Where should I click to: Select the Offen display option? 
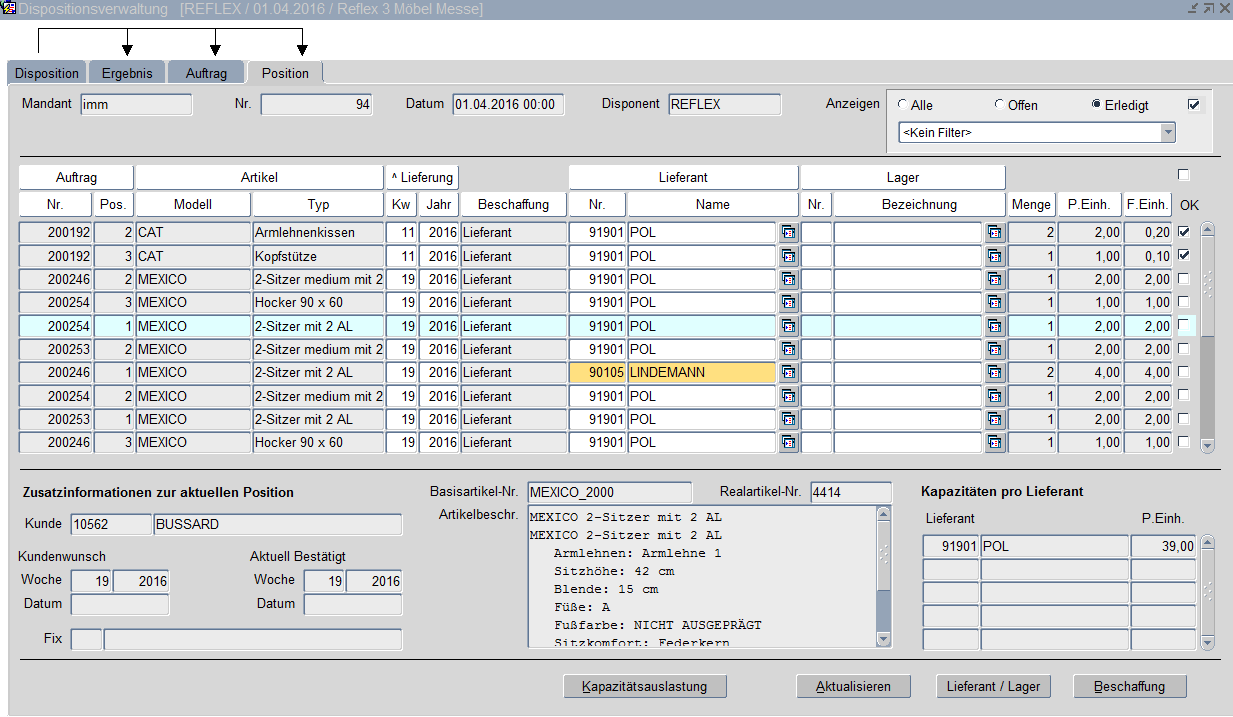tap(1000, 105)
